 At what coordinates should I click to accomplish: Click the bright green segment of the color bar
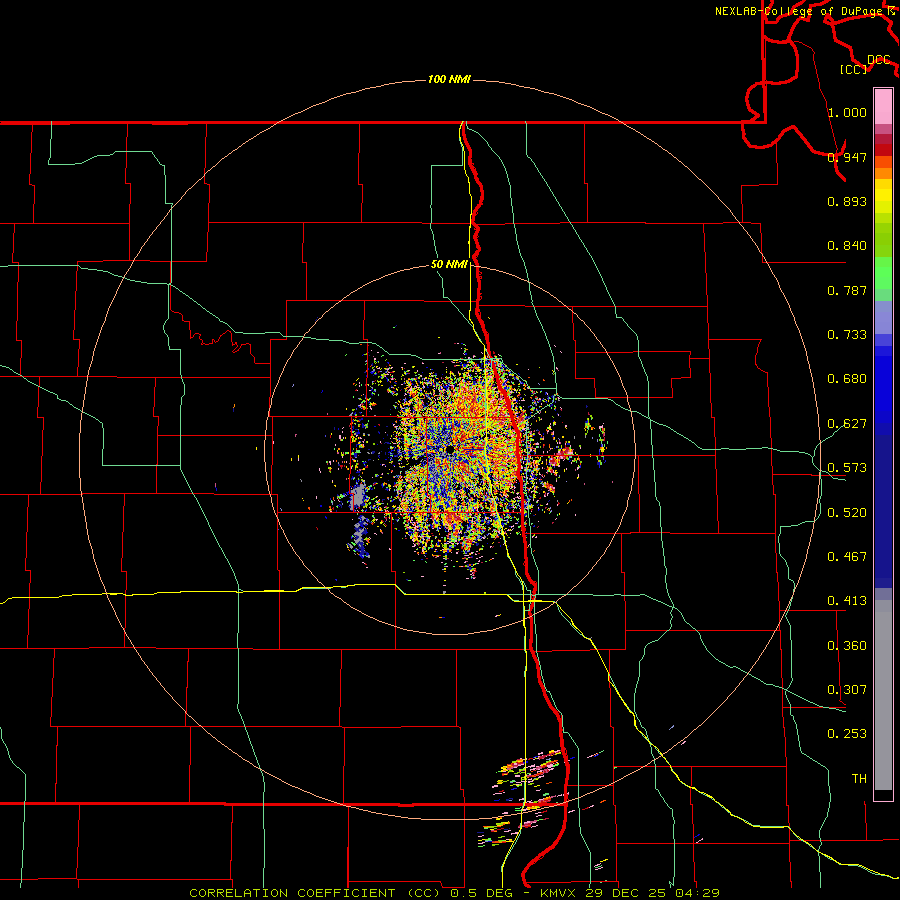[x=883, y=273]
